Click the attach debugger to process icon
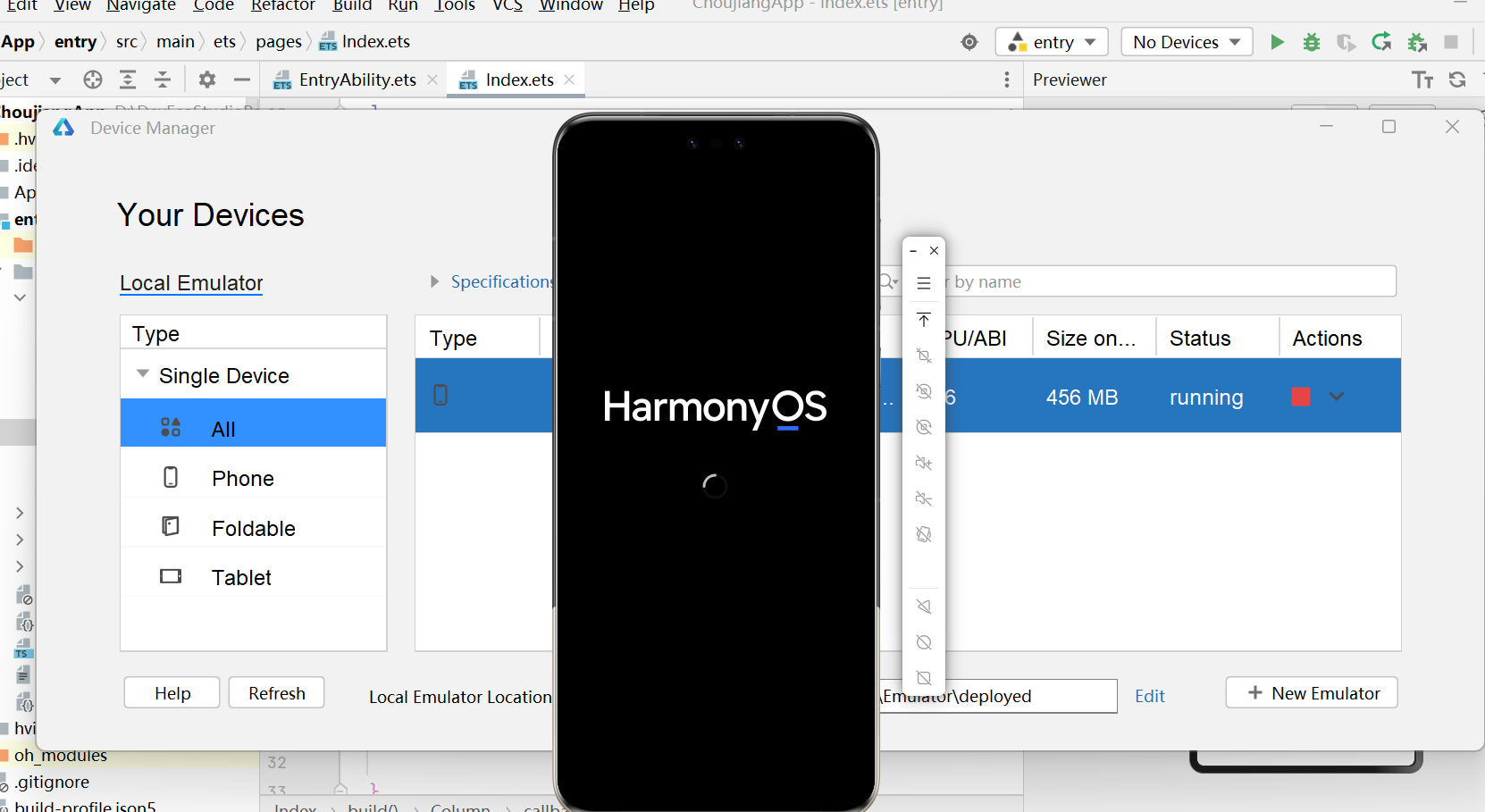Screen dimensions: 1485x812 1417,42
